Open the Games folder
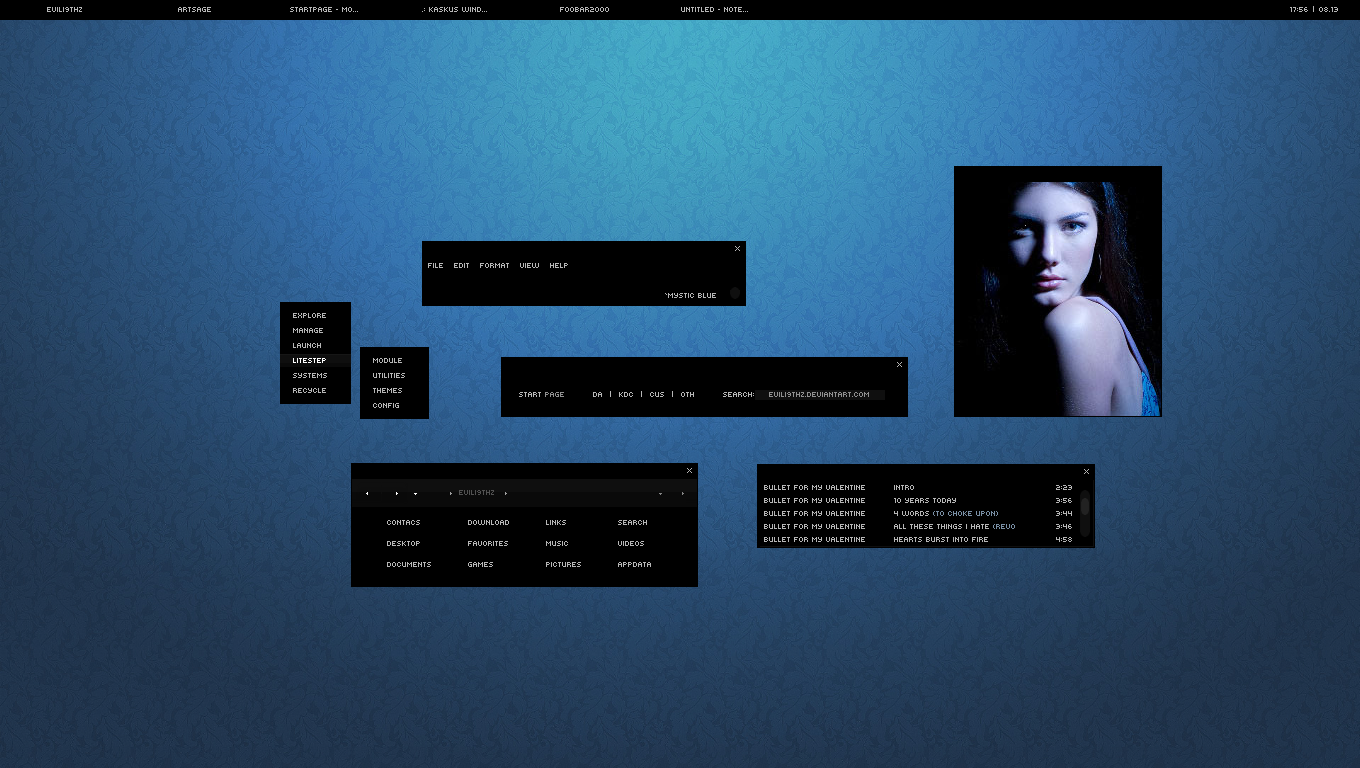 pos(480,564)
